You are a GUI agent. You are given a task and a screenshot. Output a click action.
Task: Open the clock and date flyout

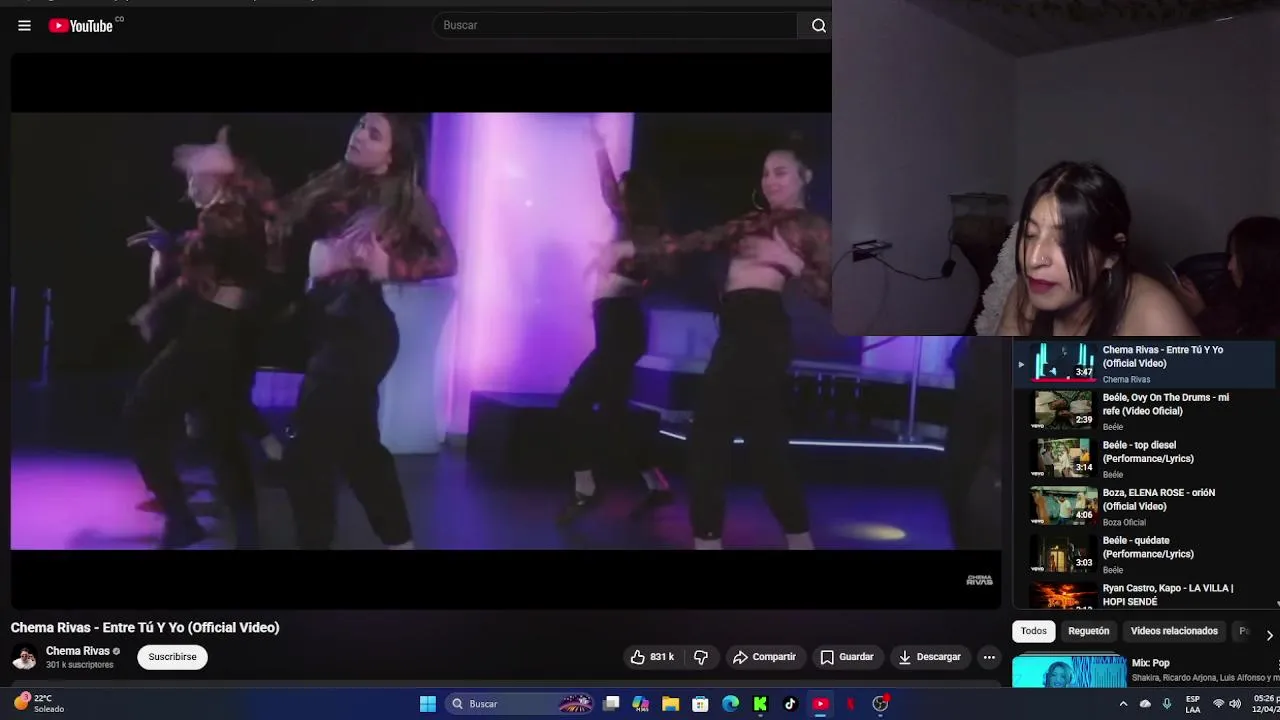click(x=1265, y=704)
